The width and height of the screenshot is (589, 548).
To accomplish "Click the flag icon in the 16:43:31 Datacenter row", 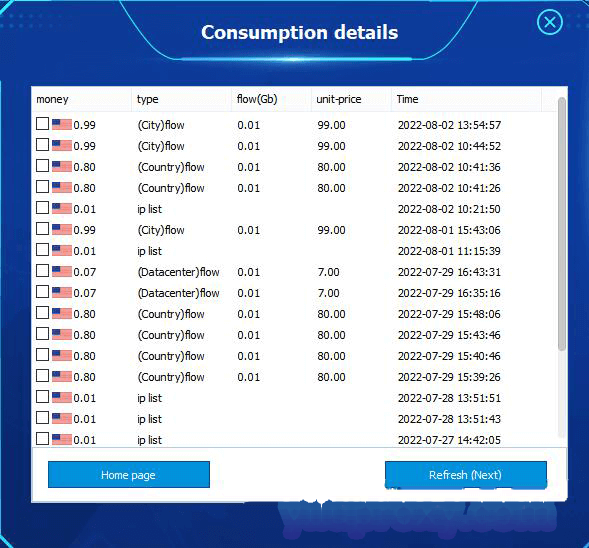I will [x=62, y=271].
